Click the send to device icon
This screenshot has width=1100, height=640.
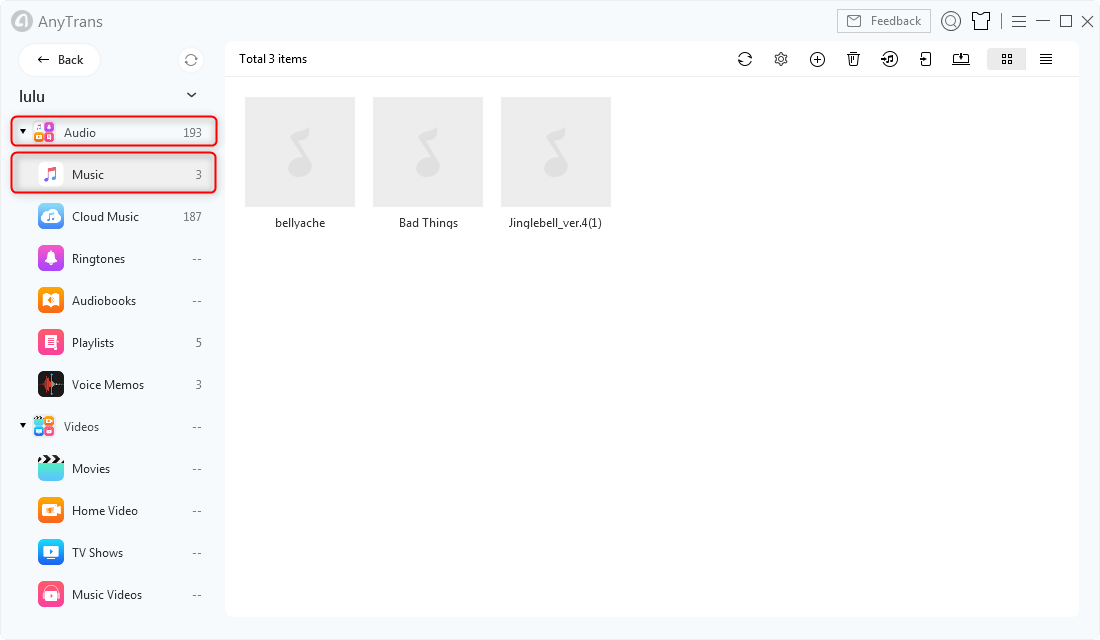coord(925,60)
